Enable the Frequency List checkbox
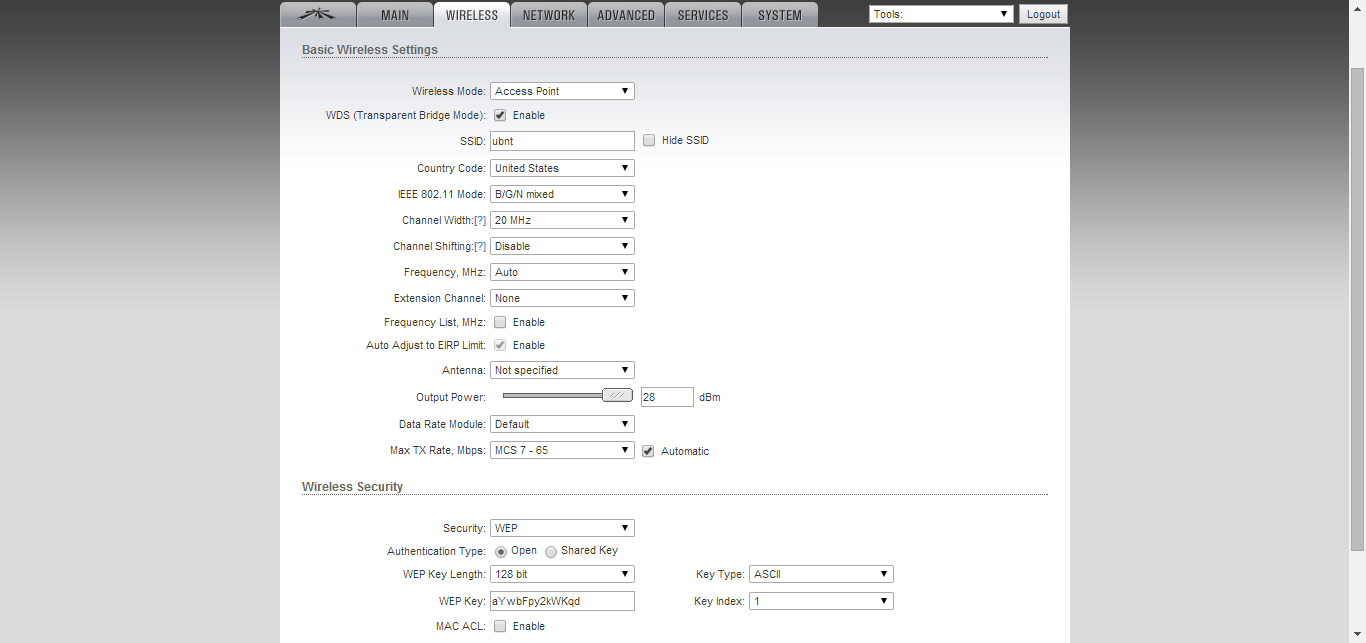Screen dimensions: 1366x643 500,322
